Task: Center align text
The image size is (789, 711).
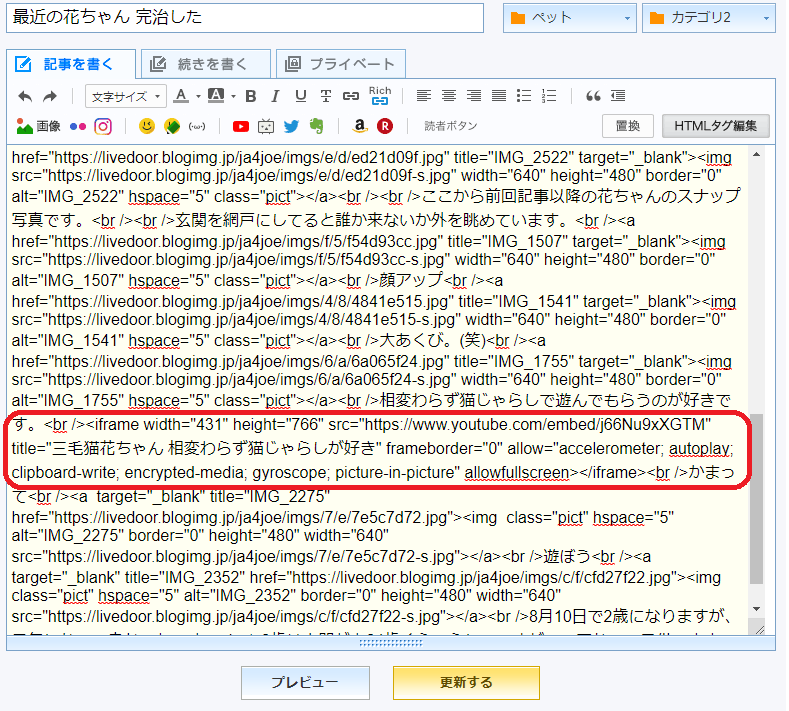Action: pyautogui.click(x=449, y=96)
